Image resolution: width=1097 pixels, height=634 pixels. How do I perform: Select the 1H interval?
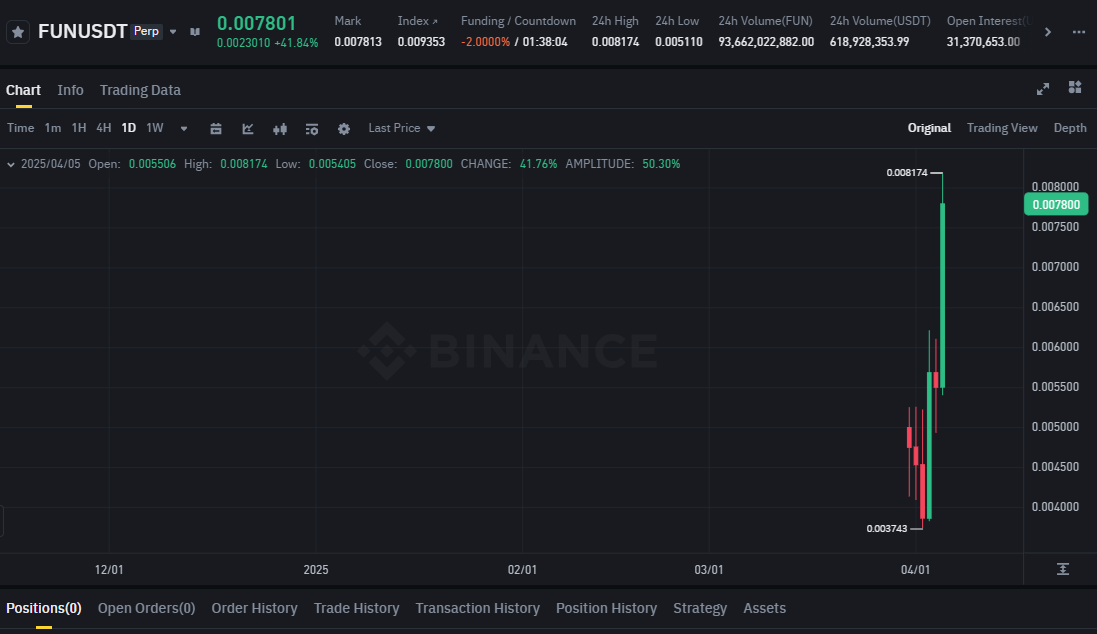click(79, 128)
